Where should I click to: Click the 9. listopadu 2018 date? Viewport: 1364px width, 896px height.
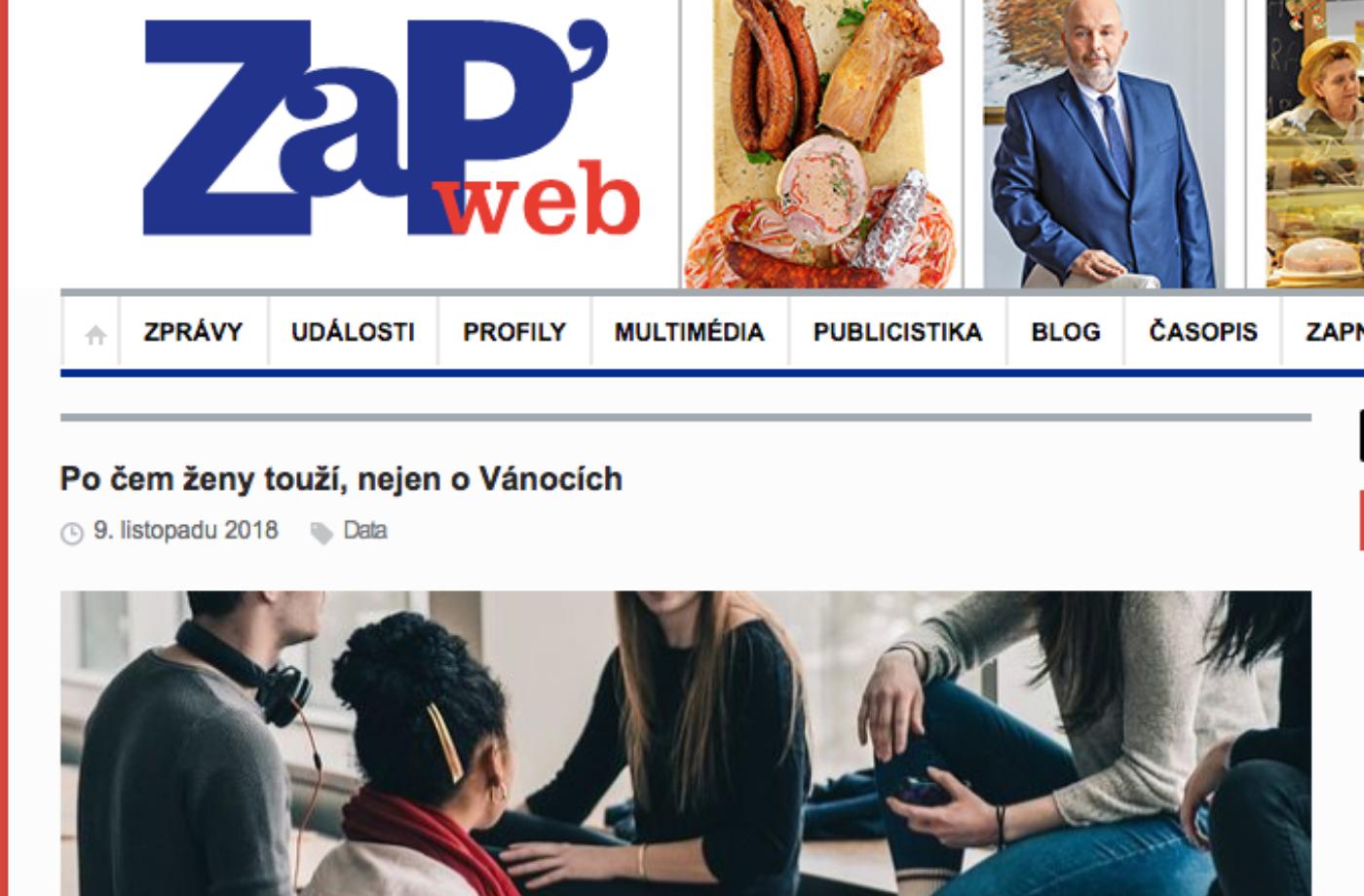186,531
